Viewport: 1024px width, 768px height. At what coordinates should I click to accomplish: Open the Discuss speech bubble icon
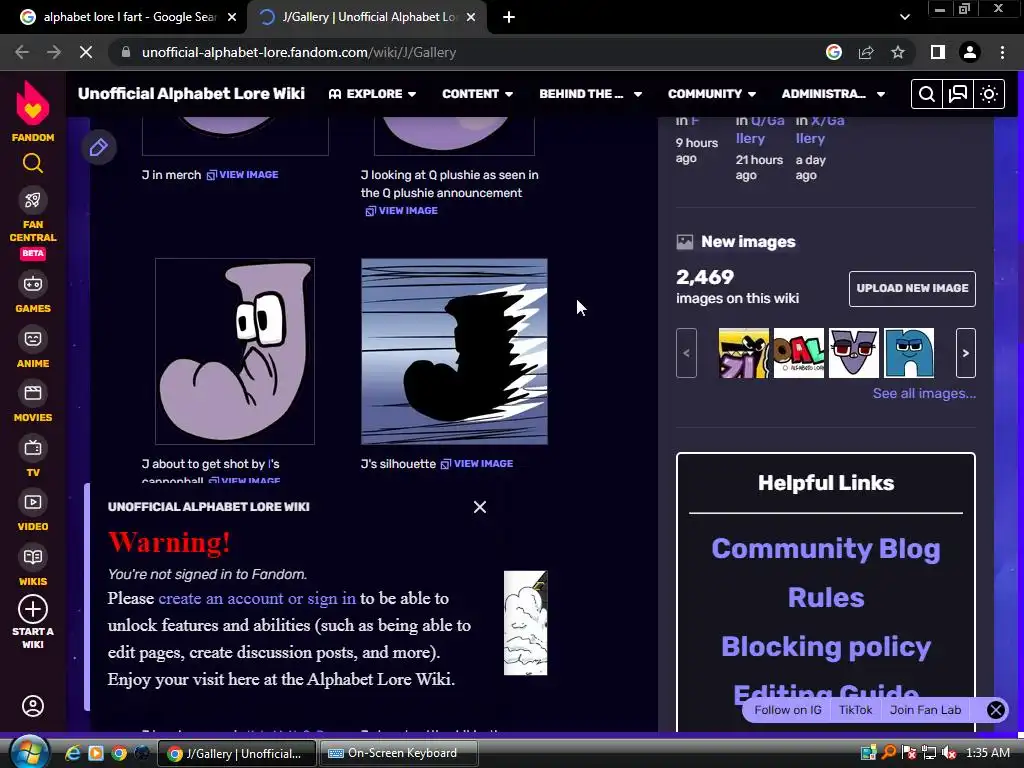pyautogui.click(x=957, y=94)
